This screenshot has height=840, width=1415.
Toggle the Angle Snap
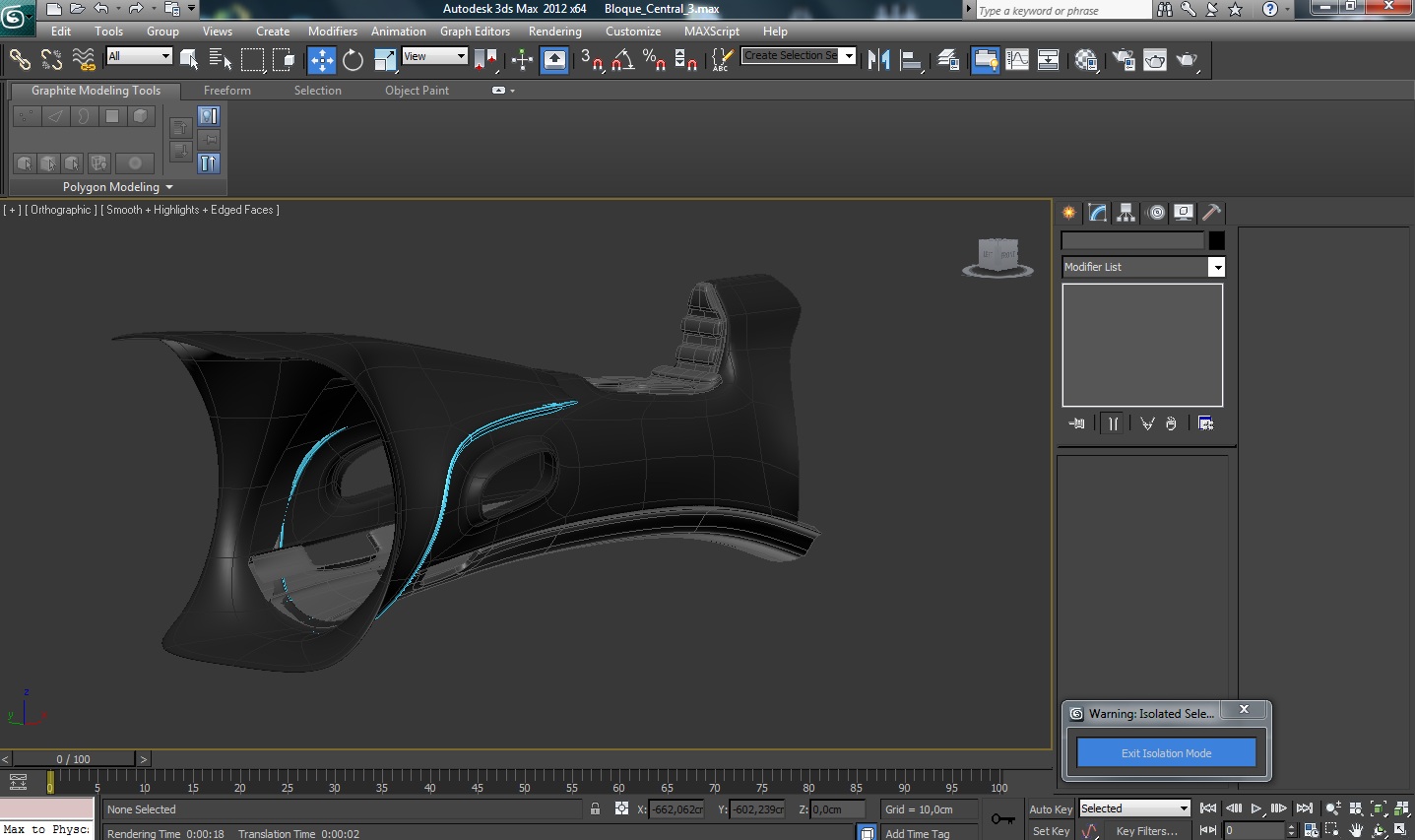coord(622,60)
